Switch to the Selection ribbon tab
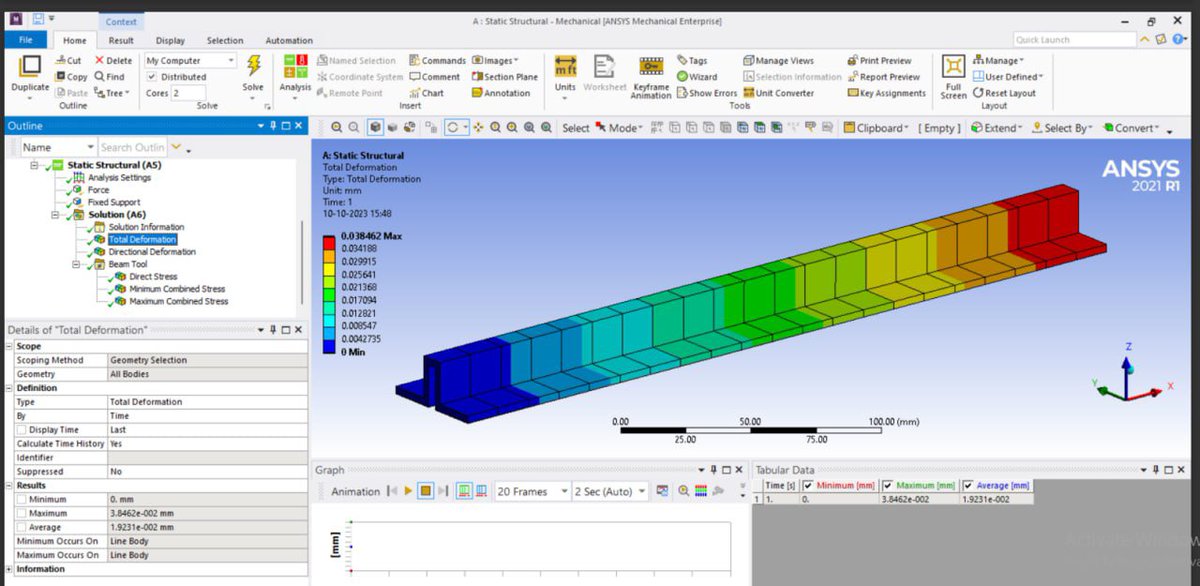1200x586 pixels. point(225,41)
